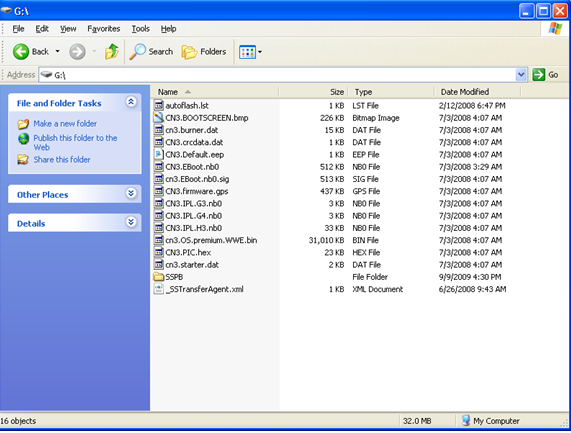Click the '437 KB' size cell
571x433 pixels.
pos(332,192)
